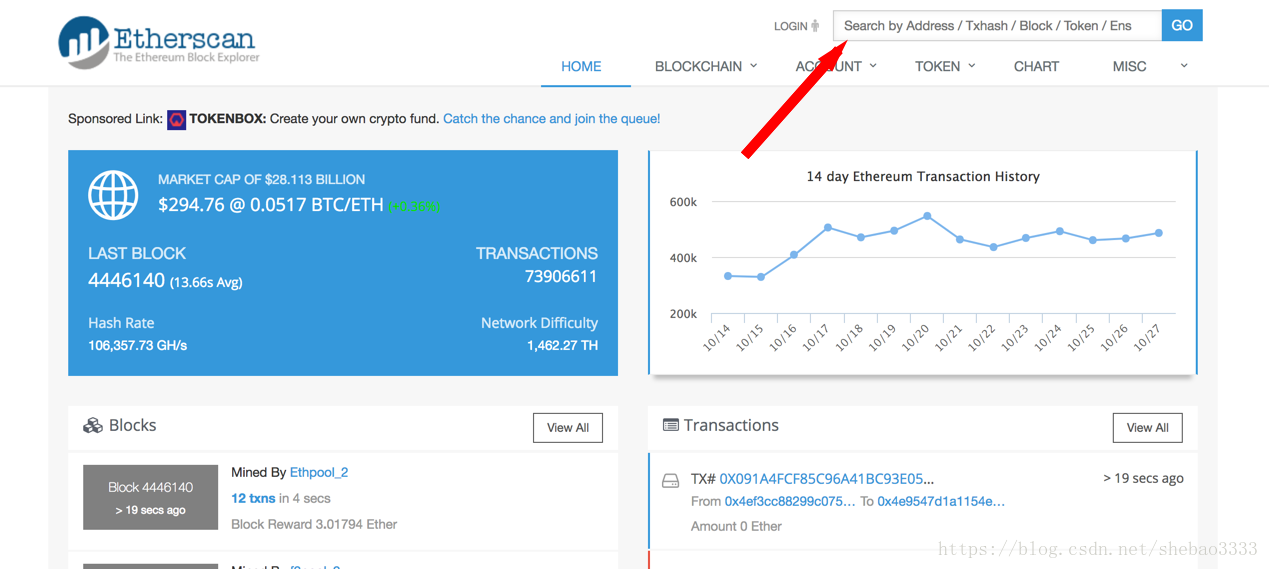Open the '12 txns' link
The width and height of the screenshot is (1269, 569).
[x=253, y=498]
